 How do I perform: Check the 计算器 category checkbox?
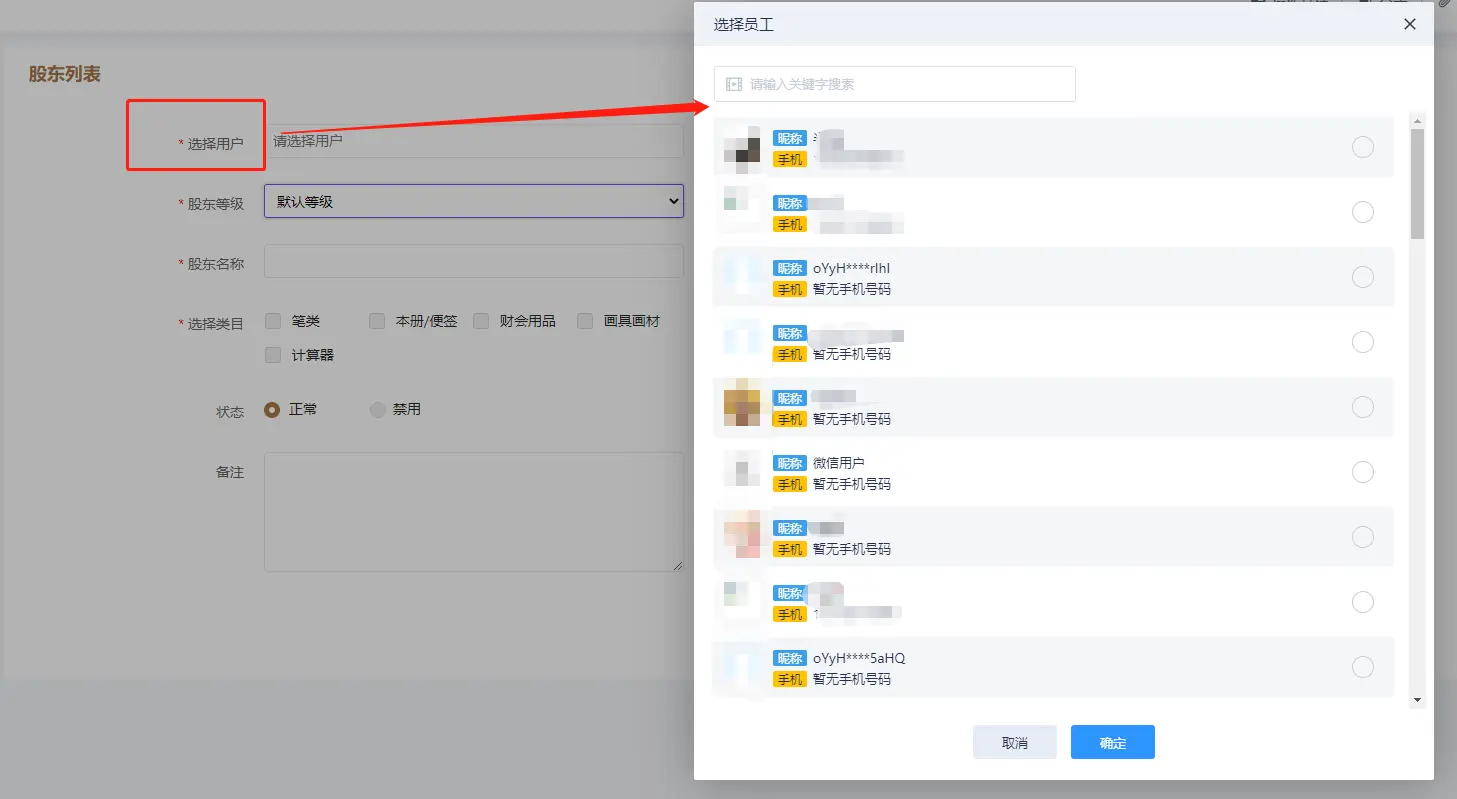pyautogui.click(x=273, y=355)
